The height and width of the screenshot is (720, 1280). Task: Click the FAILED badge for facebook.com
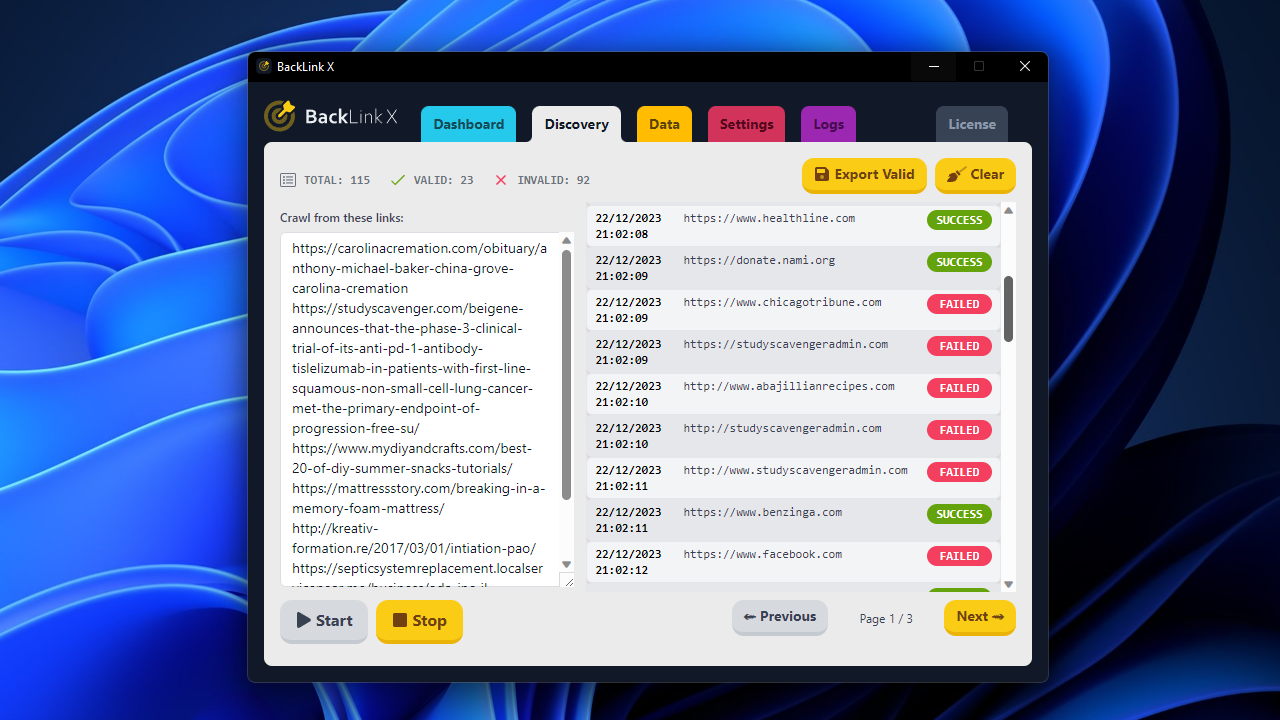[959, 556]
